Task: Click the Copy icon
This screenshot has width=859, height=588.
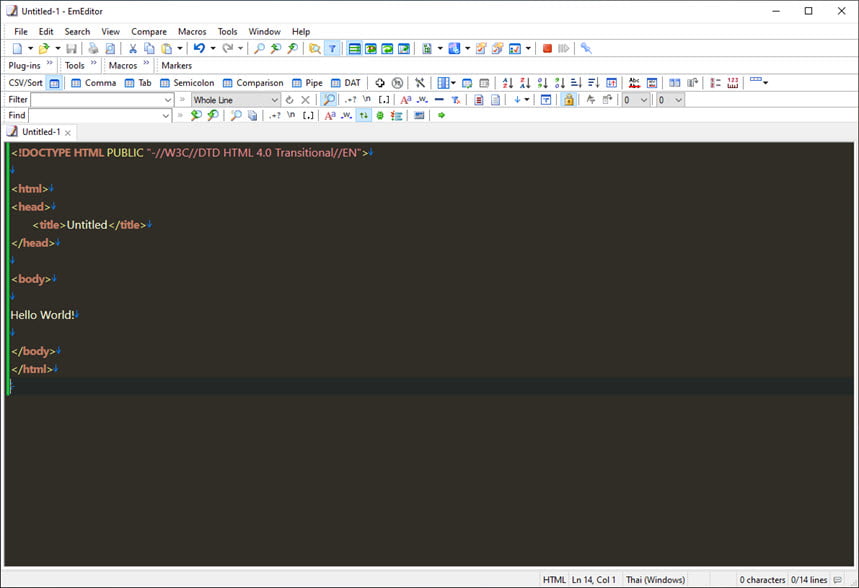Action: click(x=149, y=48)
